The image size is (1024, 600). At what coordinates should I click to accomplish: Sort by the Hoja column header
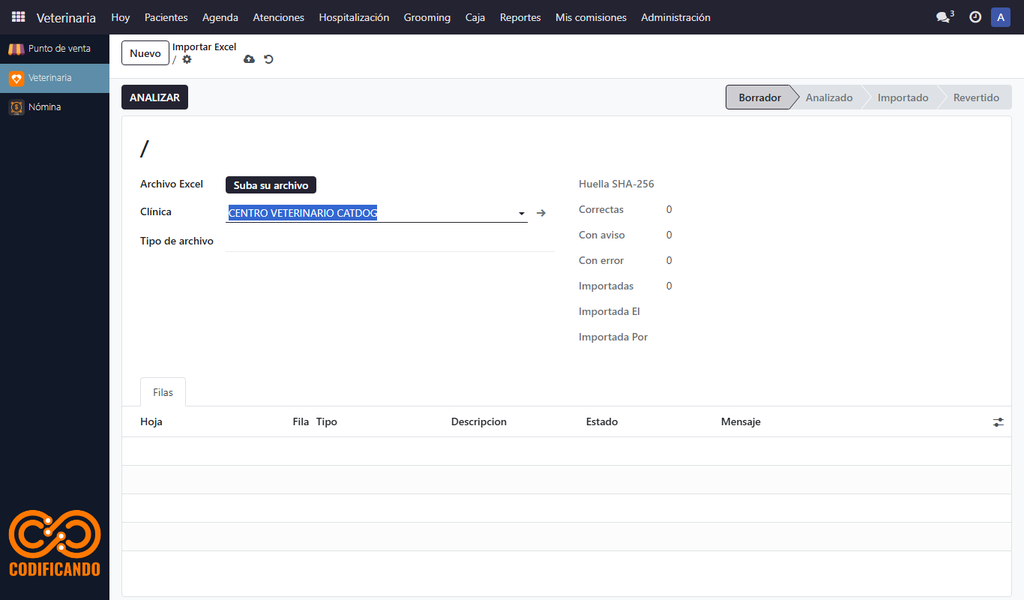[x=152, y=422]
